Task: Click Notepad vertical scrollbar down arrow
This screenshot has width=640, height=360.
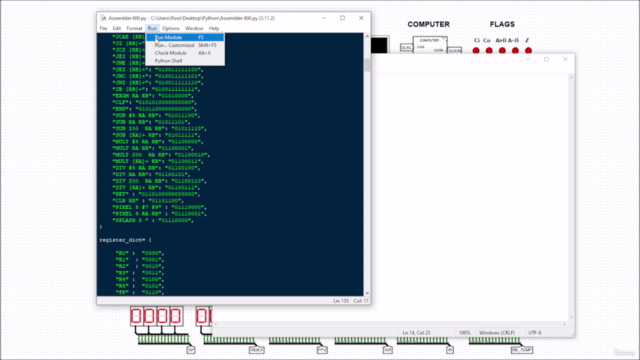Action: pos(571,317)
